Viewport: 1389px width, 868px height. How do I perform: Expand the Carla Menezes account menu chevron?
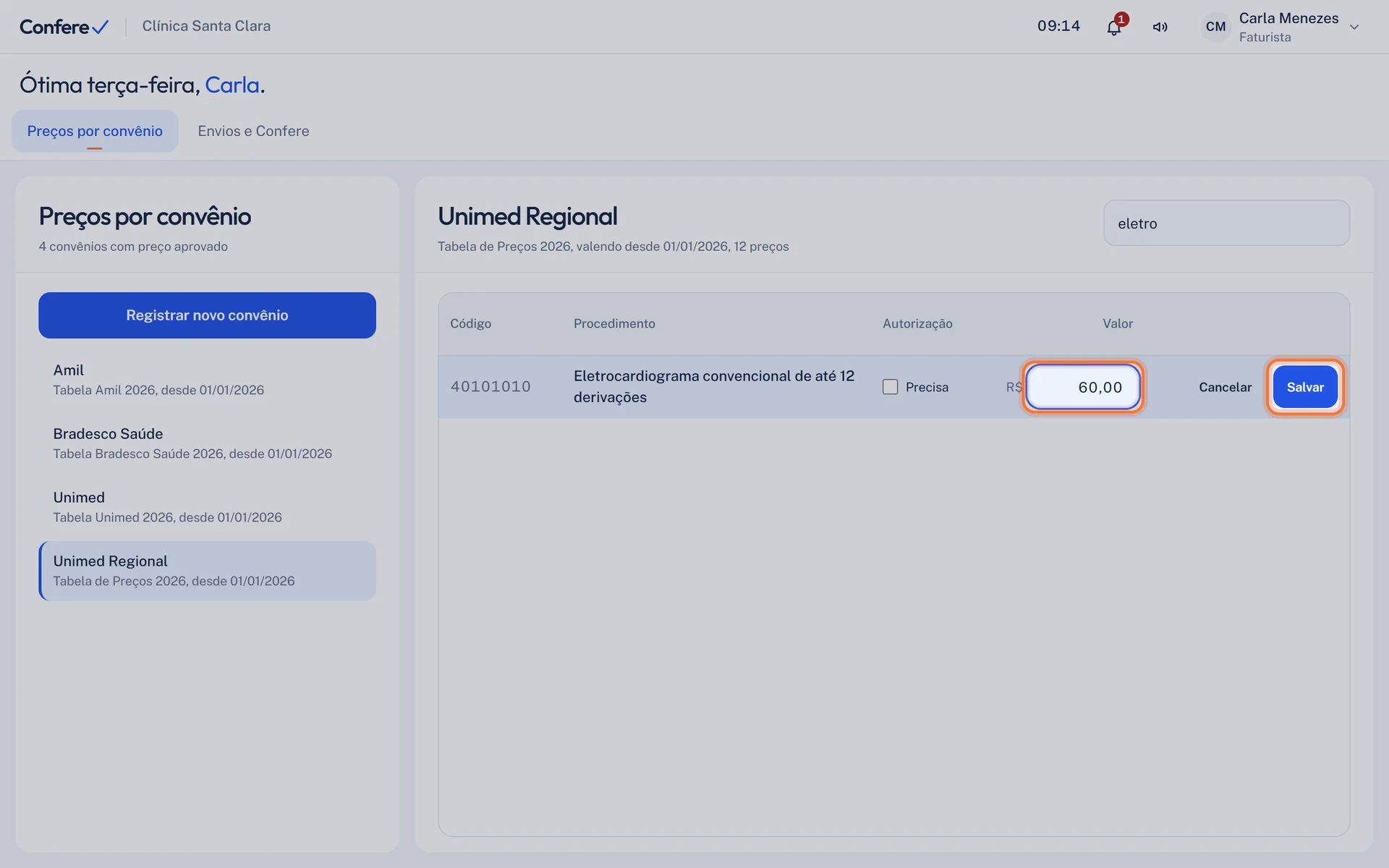(x=1354, y=27)
